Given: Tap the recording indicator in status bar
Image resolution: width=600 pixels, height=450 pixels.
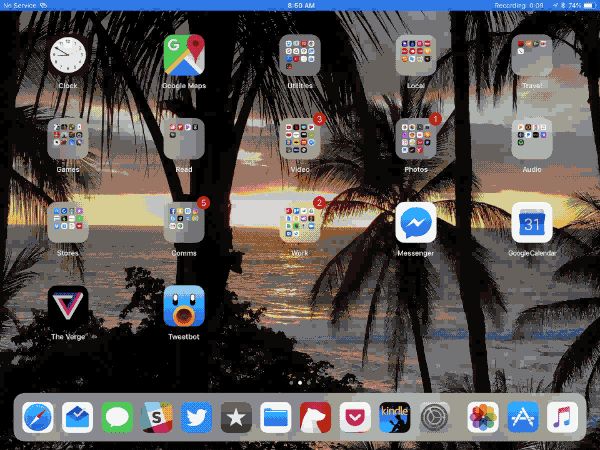Looking at the screenshot, I should (518, 5).
